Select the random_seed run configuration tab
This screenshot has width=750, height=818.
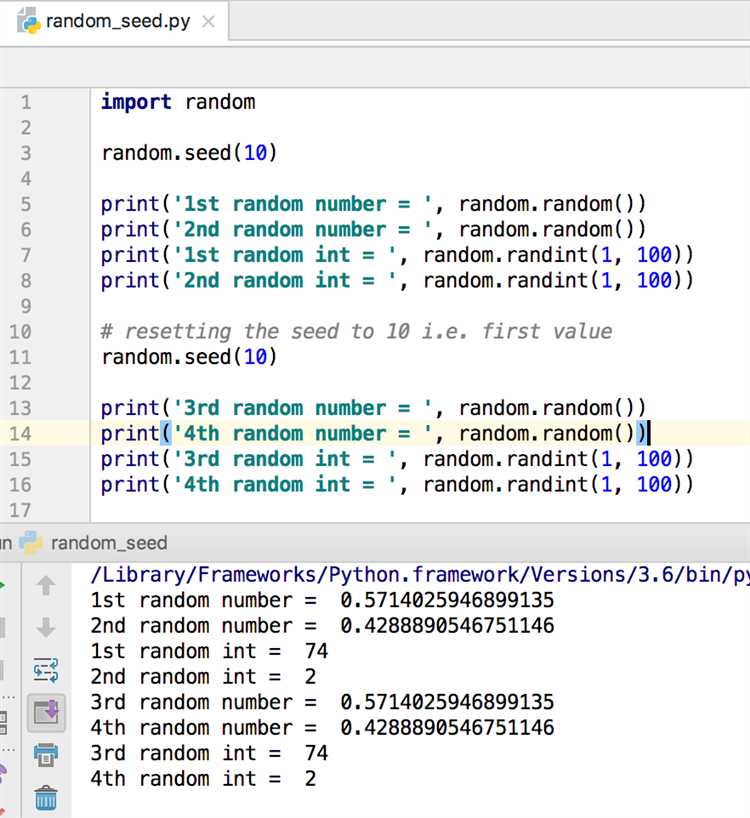pyautogui.click(x=109, y=543)
